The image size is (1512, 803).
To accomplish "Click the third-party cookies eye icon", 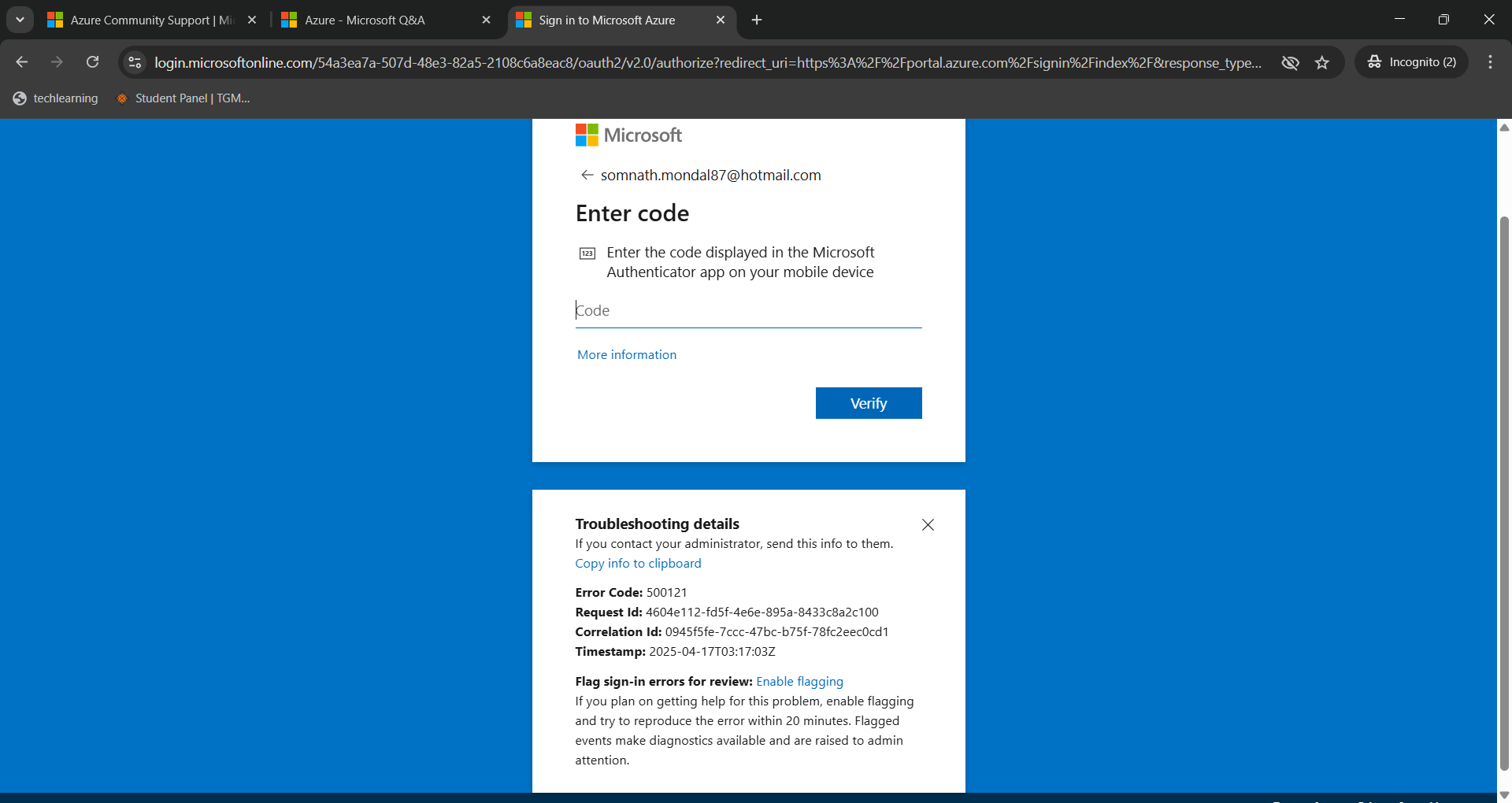I will click(x=1290, y=62).
